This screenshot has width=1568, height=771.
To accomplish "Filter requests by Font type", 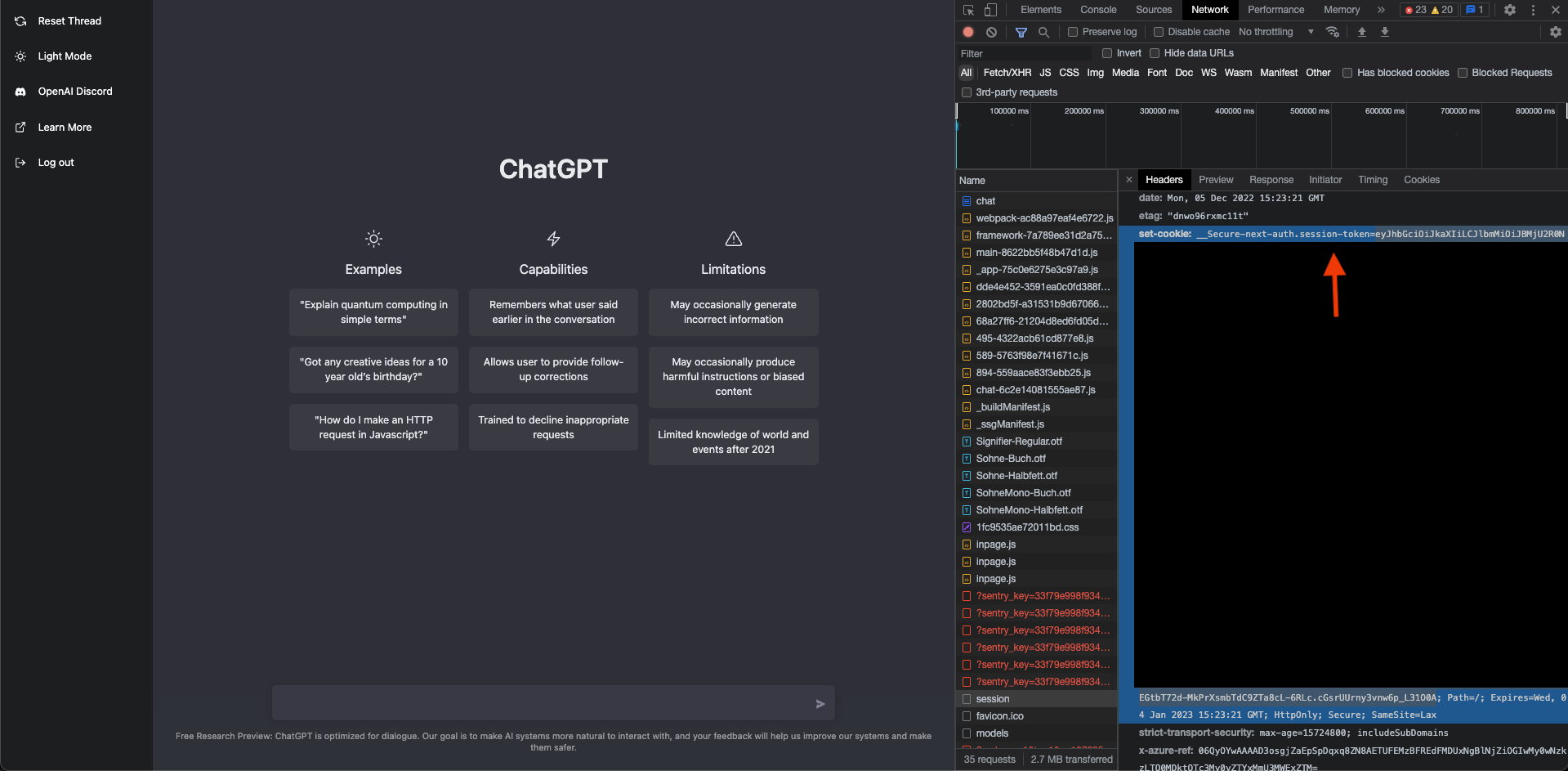I will click(1157, 73).
